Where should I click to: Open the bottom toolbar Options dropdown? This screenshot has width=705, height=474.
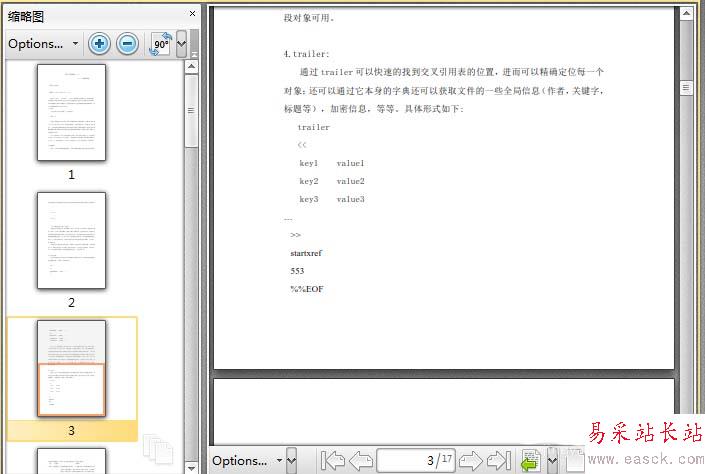(247, 461)
